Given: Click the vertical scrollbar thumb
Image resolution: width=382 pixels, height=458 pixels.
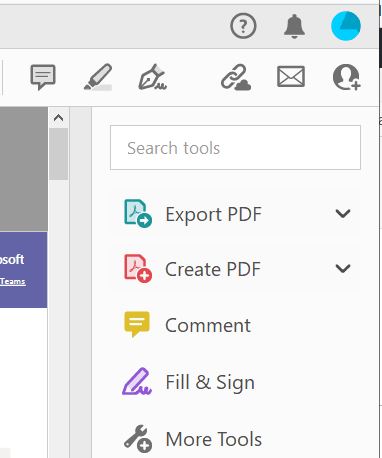Looking at the screenshot, I should [59, 154].
